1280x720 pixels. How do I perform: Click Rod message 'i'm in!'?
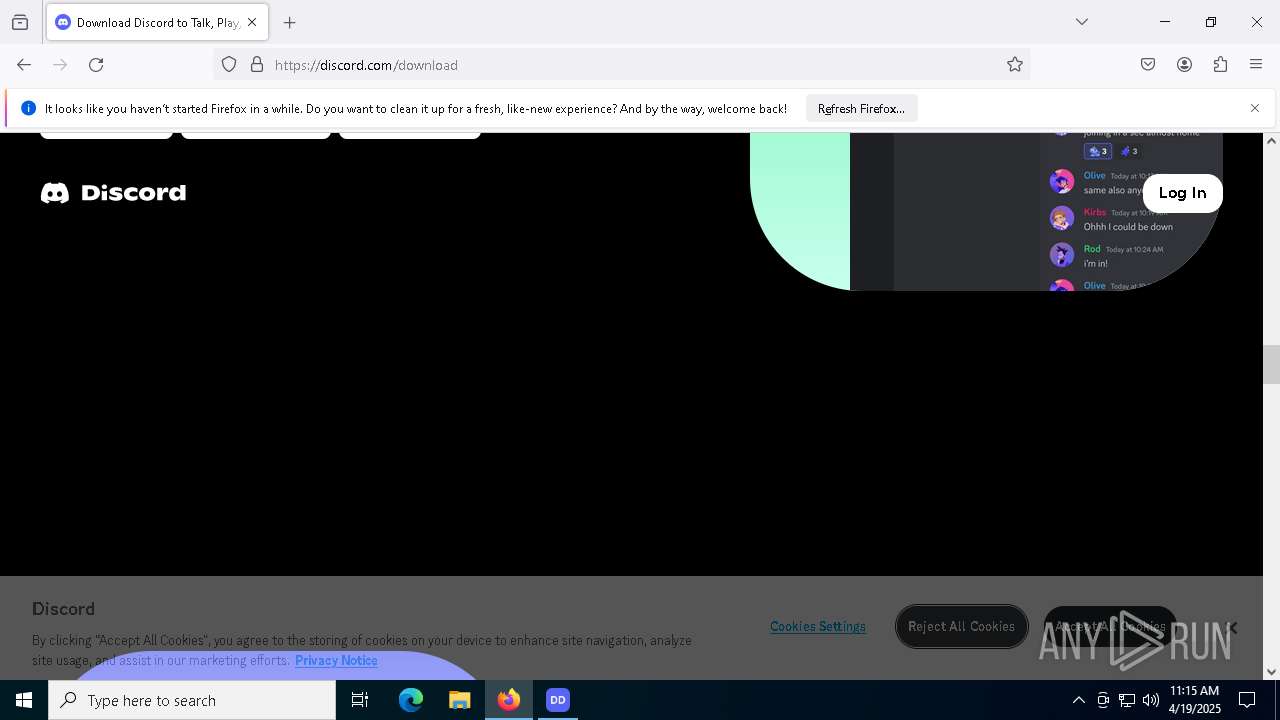[1096, 264]
